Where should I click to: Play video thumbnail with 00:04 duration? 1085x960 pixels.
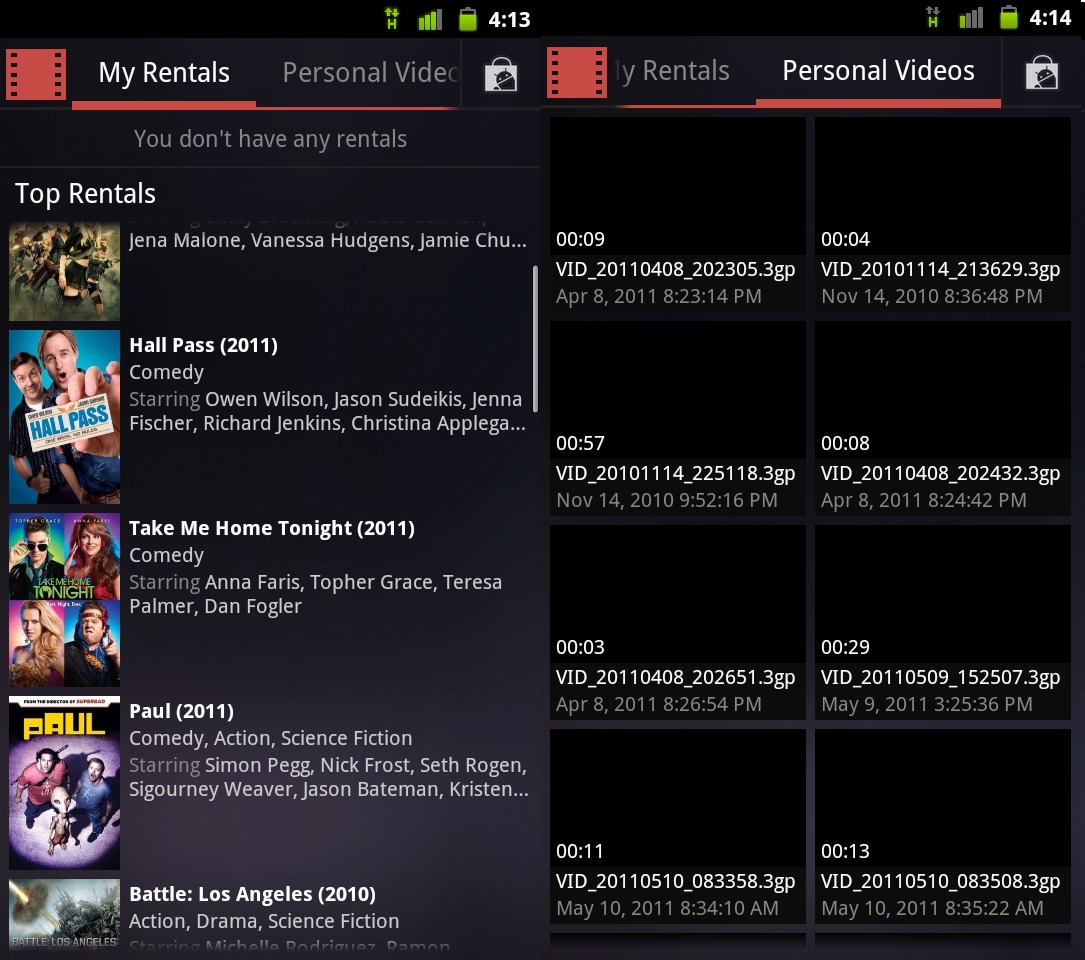(942, 186)
